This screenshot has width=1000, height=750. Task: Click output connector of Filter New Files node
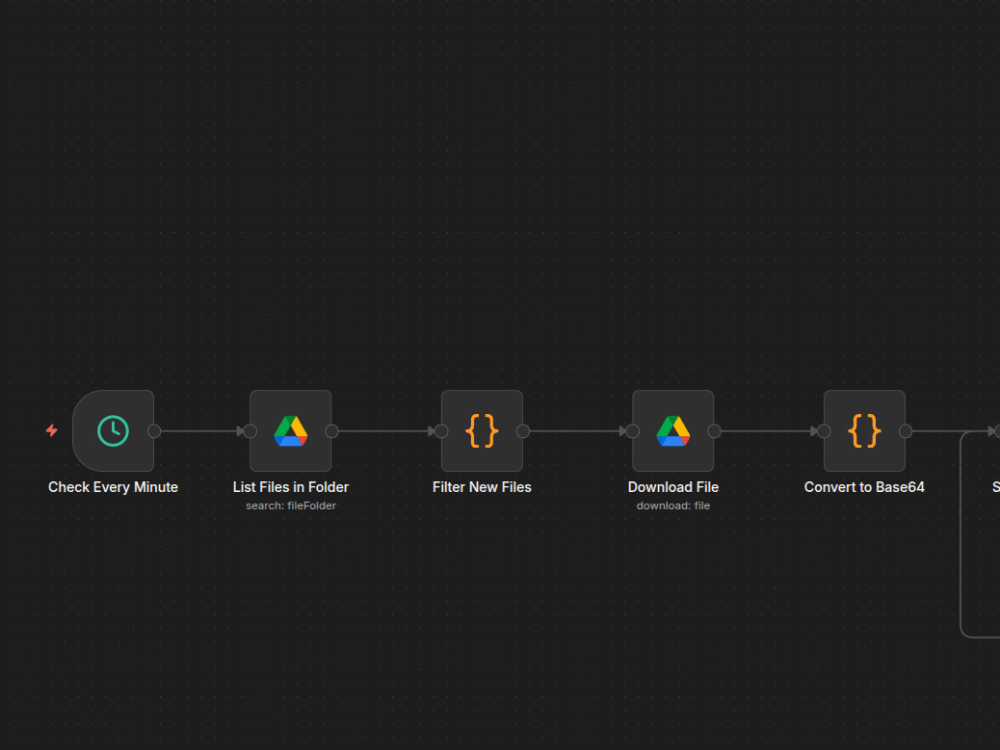523,431
